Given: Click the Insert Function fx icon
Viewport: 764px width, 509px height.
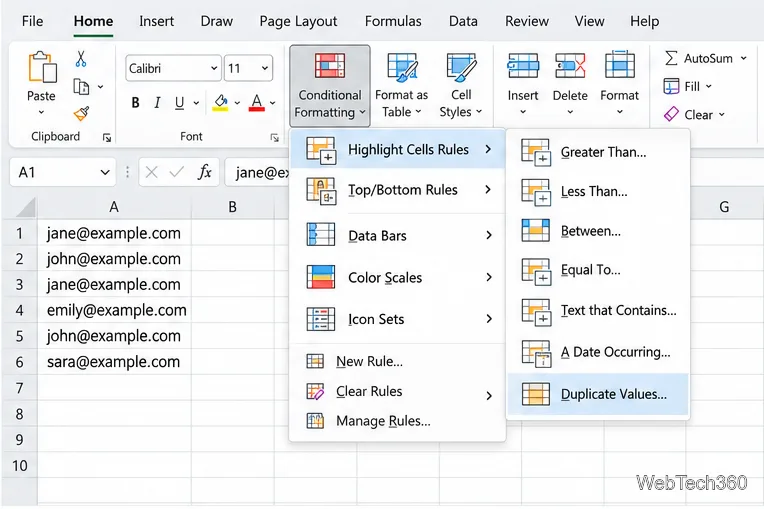Looking at the screenshot, I should tap(205, 172).
